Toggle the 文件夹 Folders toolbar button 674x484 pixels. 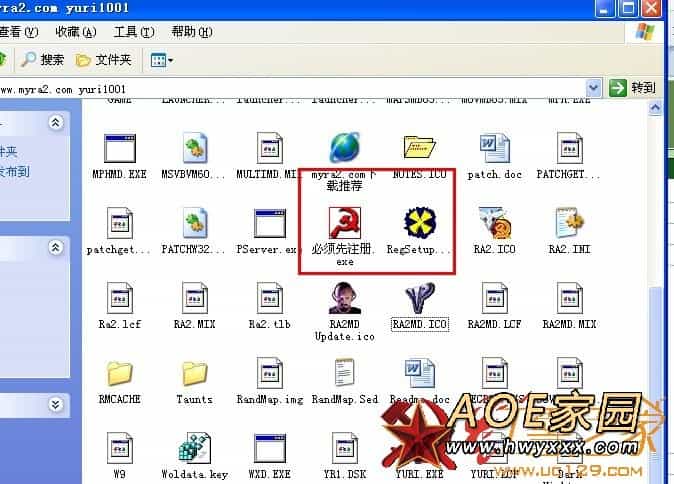[104, 60]
